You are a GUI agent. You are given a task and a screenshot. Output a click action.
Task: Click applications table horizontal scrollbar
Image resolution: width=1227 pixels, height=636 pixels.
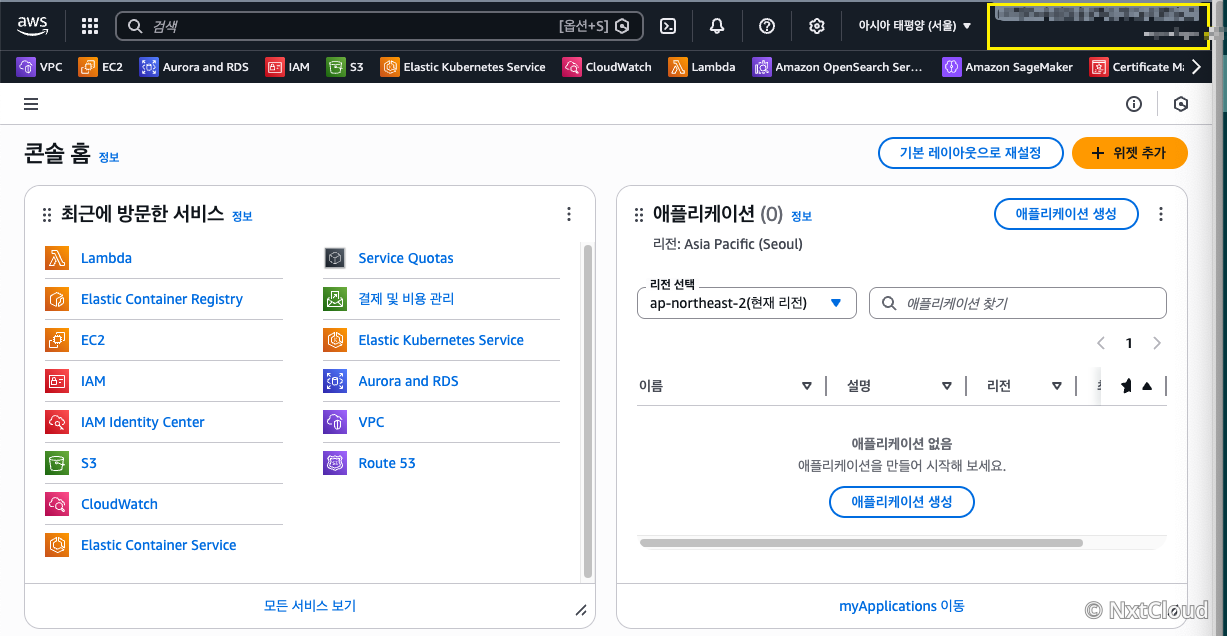point(861,543)
